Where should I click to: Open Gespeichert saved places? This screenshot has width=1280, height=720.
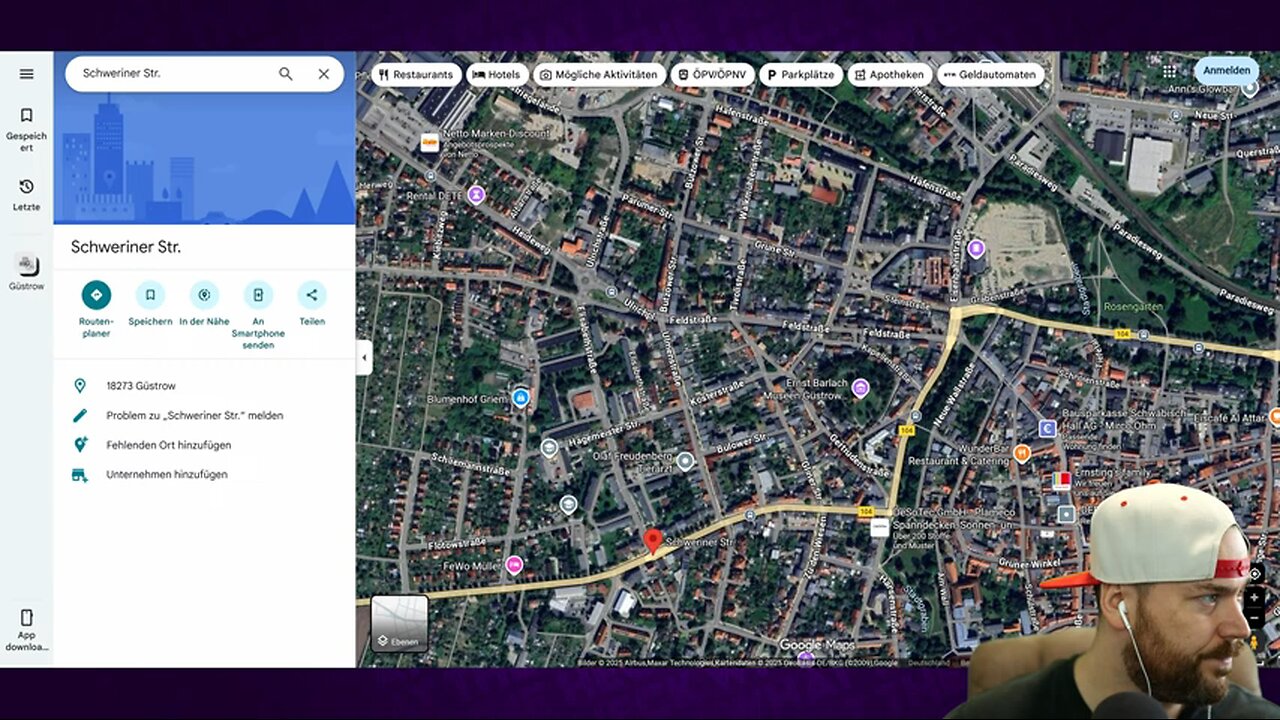(27, 130)
